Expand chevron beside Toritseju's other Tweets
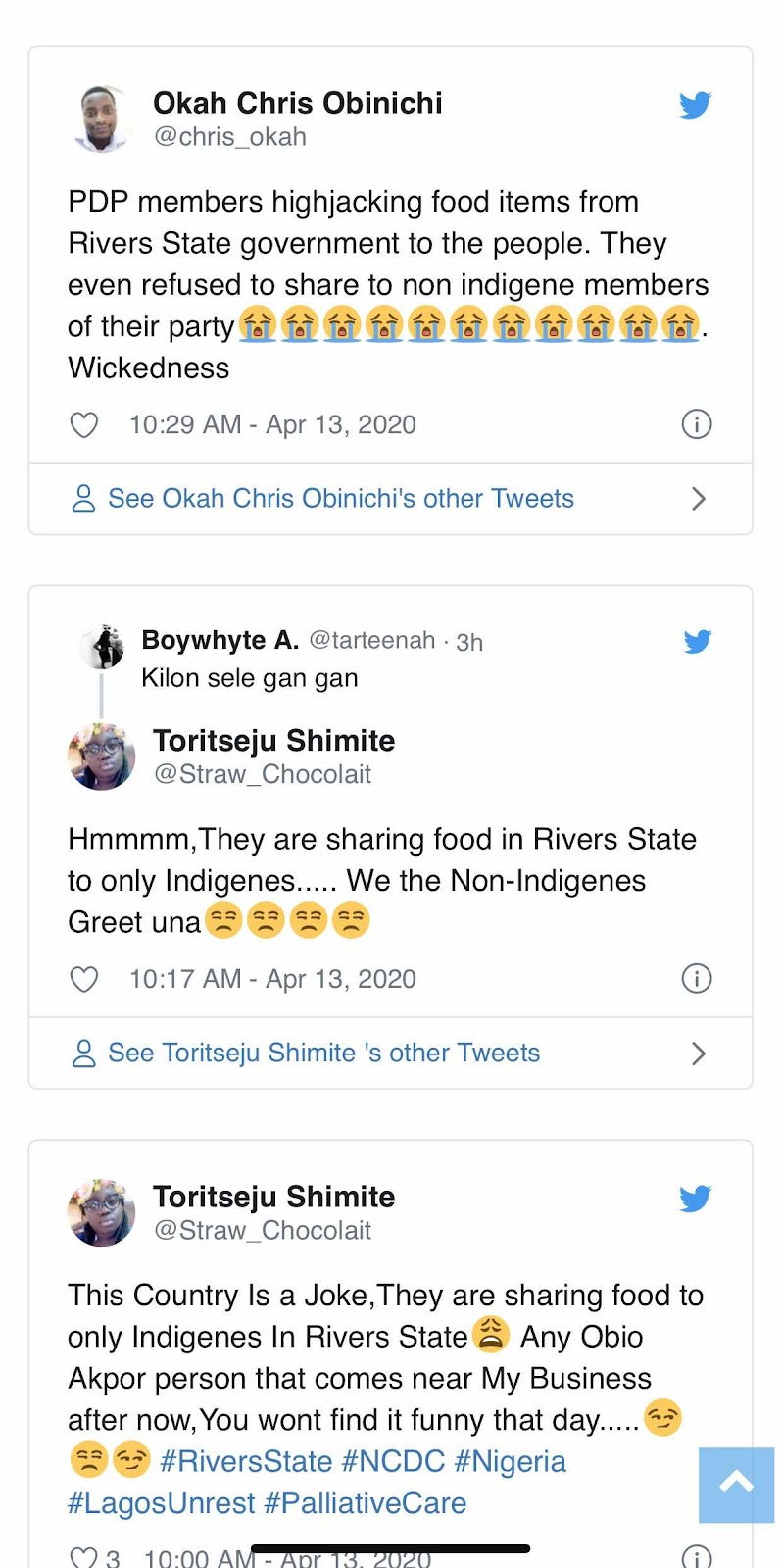782x1568 pixels. 698,1053
